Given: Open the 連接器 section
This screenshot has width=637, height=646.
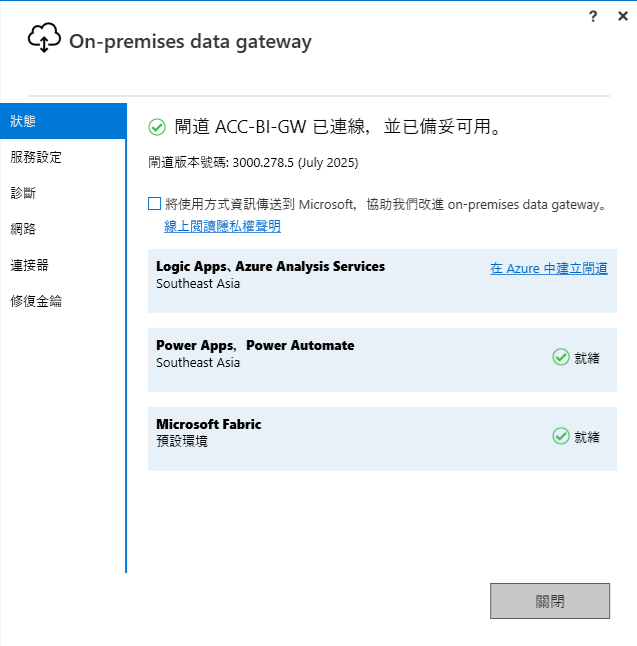Looking at the screenshot, I should [x=30, y=265].
